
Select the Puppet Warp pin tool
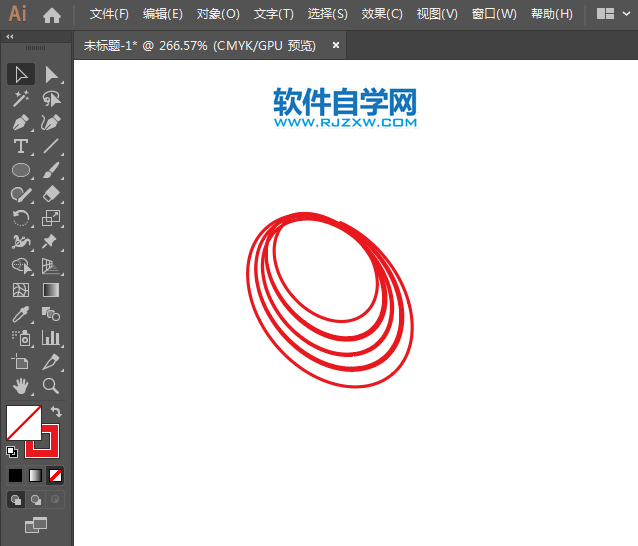coord(51,242)
